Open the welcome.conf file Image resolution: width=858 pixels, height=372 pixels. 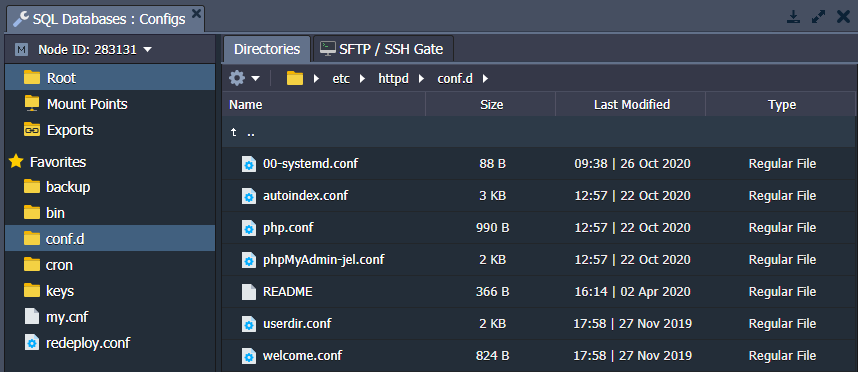pyautogui.click(x=302, y=356)
